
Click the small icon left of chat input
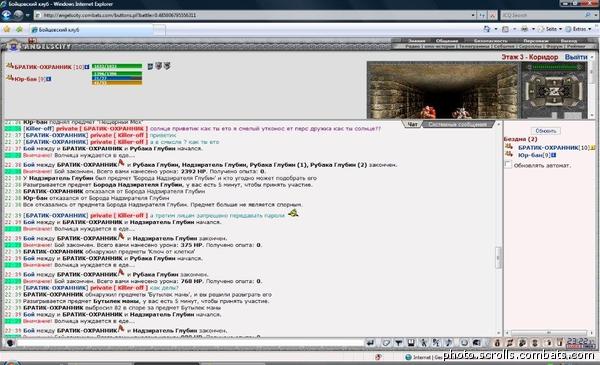pyautogui.click(x=10, y=343)
